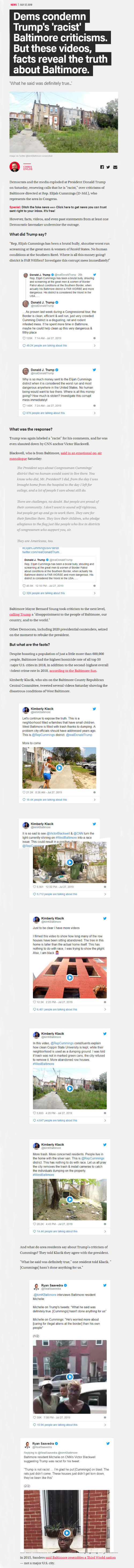
Task: Open the NEWS category label at top
Action: (x=13, y=4)
